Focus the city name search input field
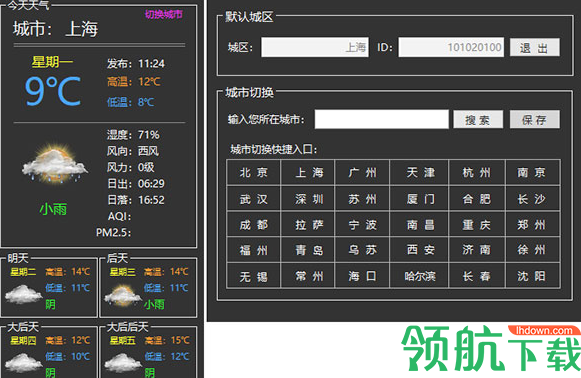This screenshot has width=581, height=378. coord(381,119)
